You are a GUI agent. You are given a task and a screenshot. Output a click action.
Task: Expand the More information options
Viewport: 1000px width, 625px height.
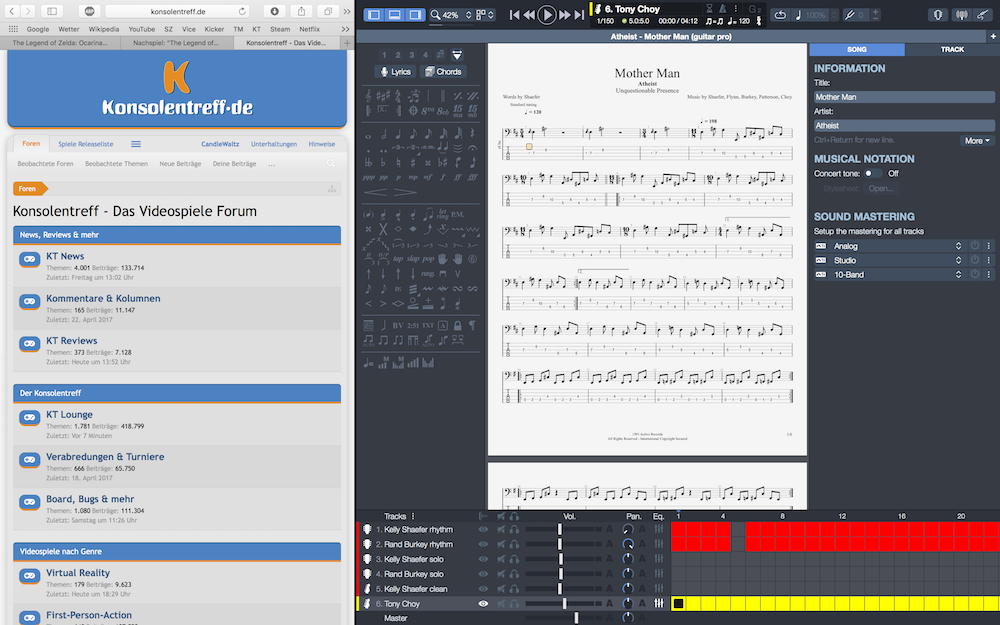[977, 140]
